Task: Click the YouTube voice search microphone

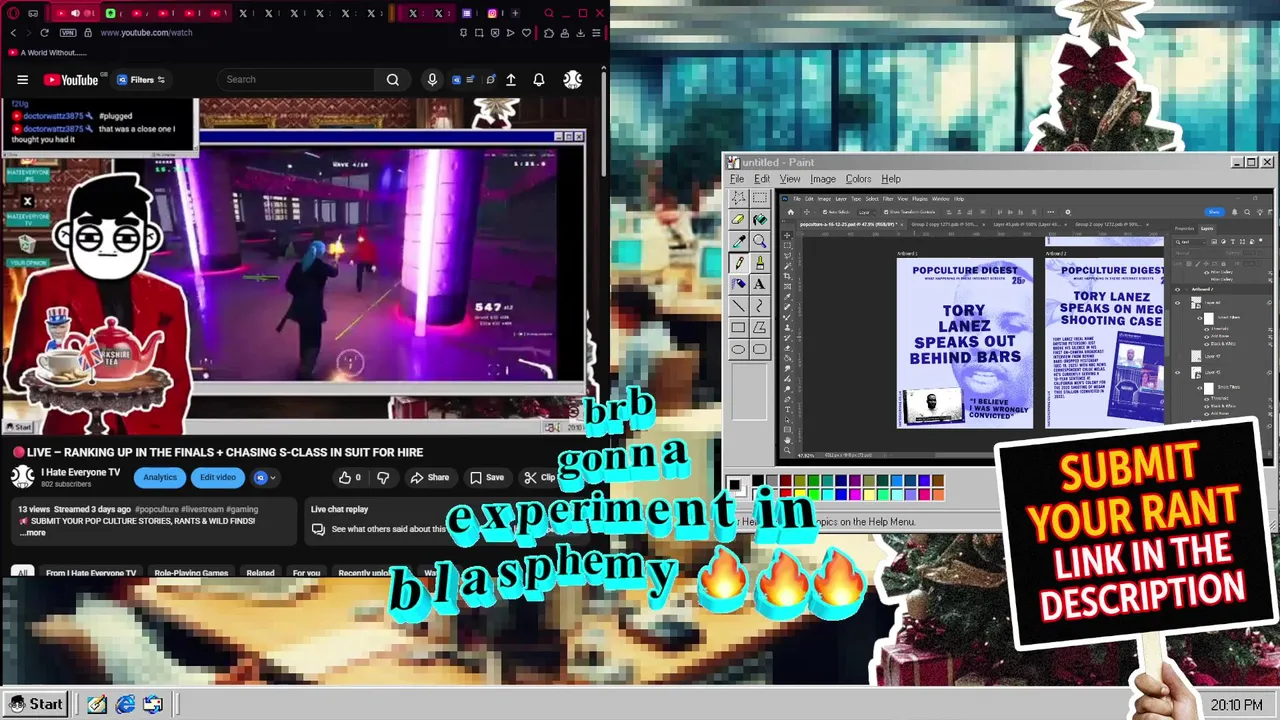Action: click(x=432, y=80)
